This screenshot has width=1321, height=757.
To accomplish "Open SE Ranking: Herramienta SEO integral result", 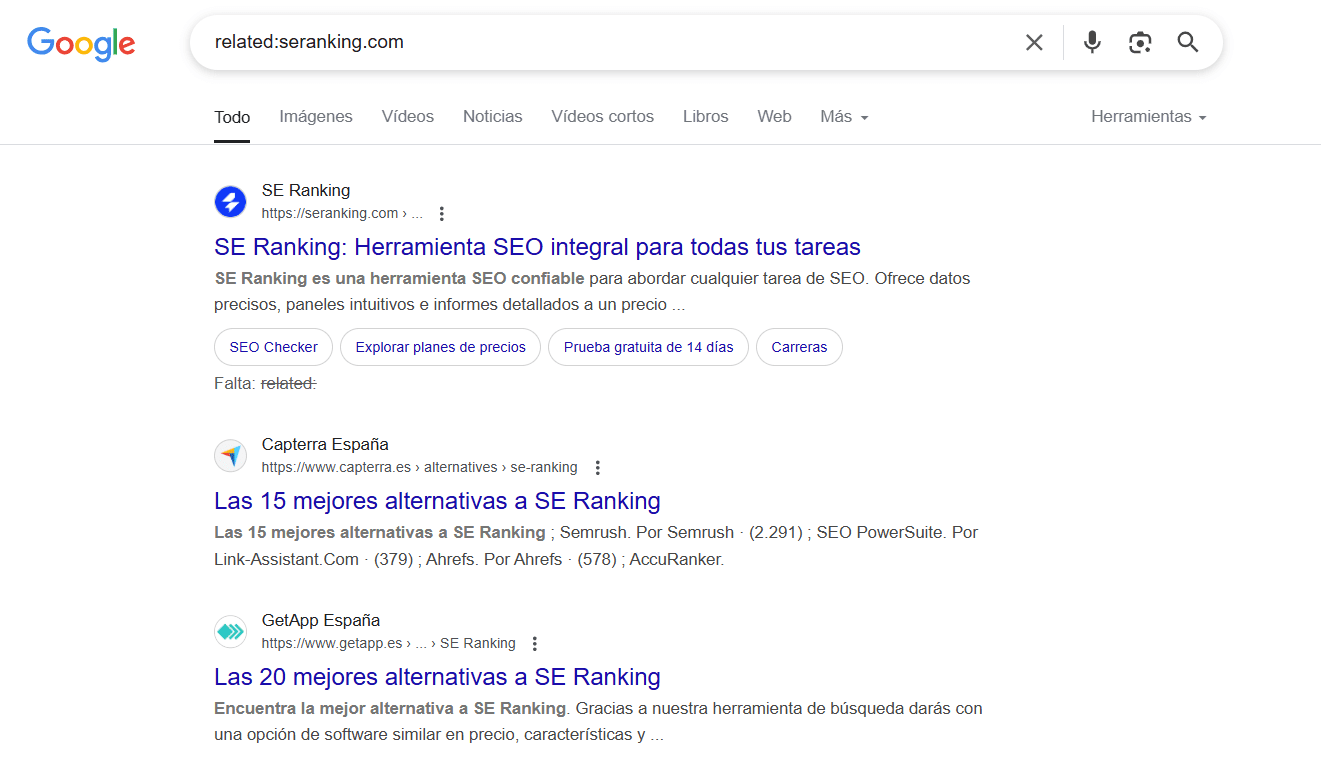I will [537, 247].
